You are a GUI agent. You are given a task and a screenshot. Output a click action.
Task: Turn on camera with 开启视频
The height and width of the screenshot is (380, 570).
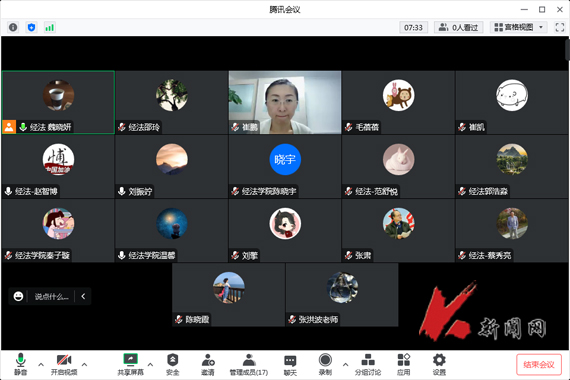tap(64, 364)
